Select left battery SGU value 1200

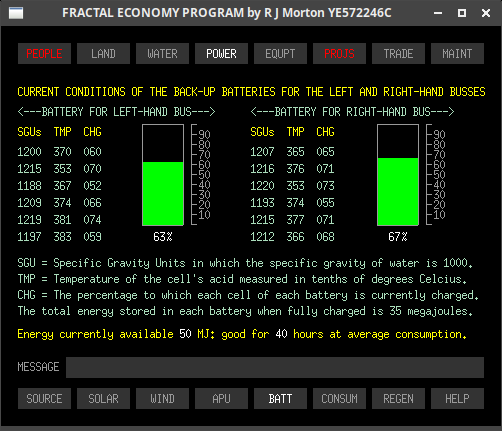[x=29, y=152]
